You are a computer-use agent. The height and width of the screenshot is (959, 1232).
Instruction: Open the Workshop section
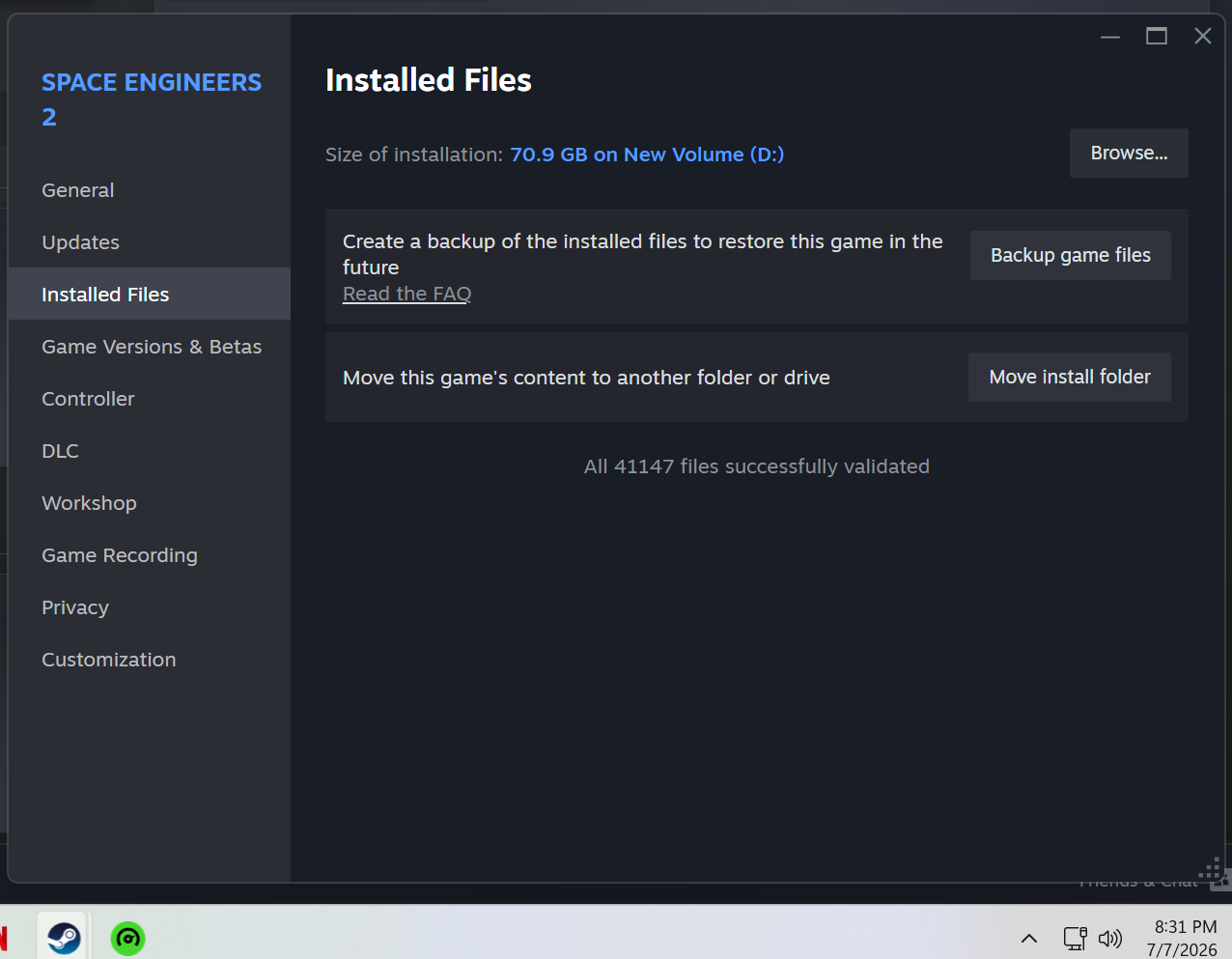(x=150, y=503)
